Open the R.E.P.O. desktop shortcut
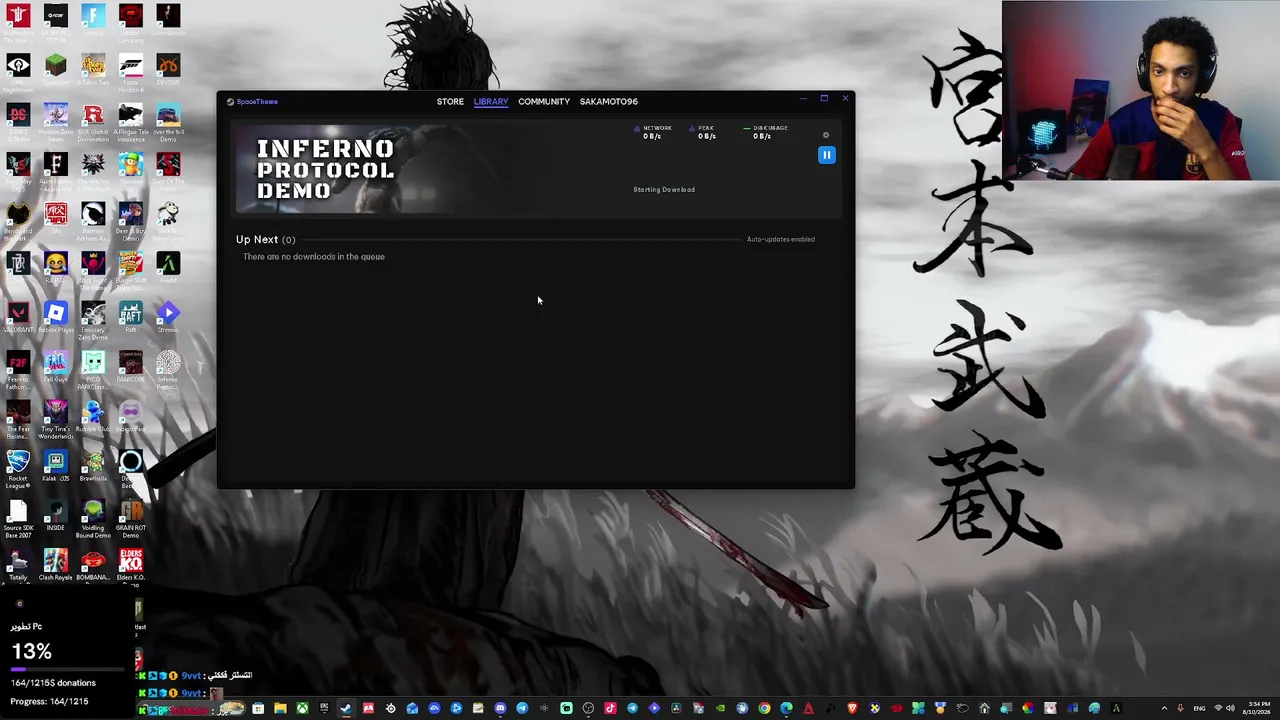The image size is (1280, 720). pyautogui.click(x=56, y=269)
